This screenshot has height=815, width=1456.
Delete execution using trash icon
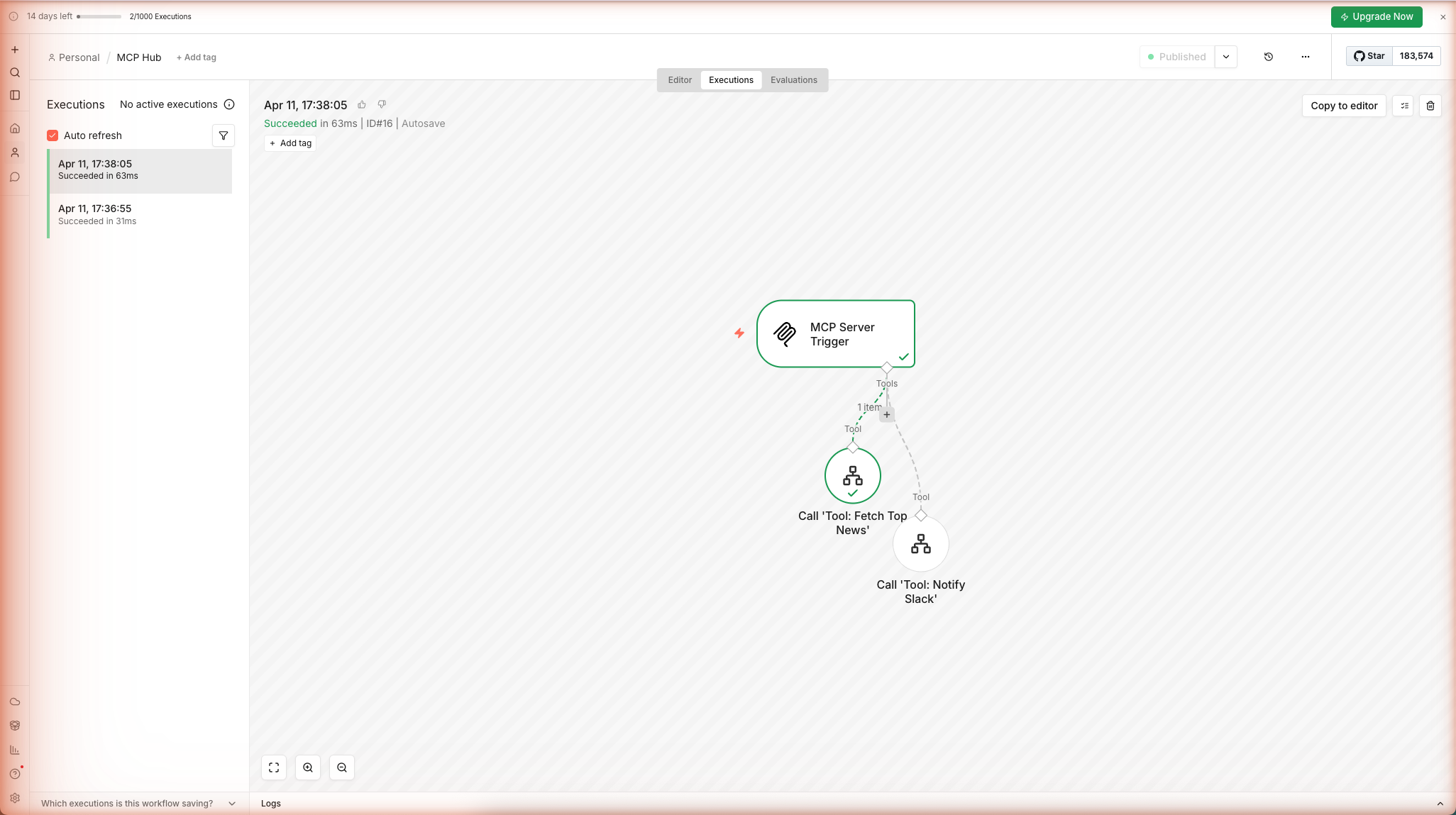click(1430, 106)
